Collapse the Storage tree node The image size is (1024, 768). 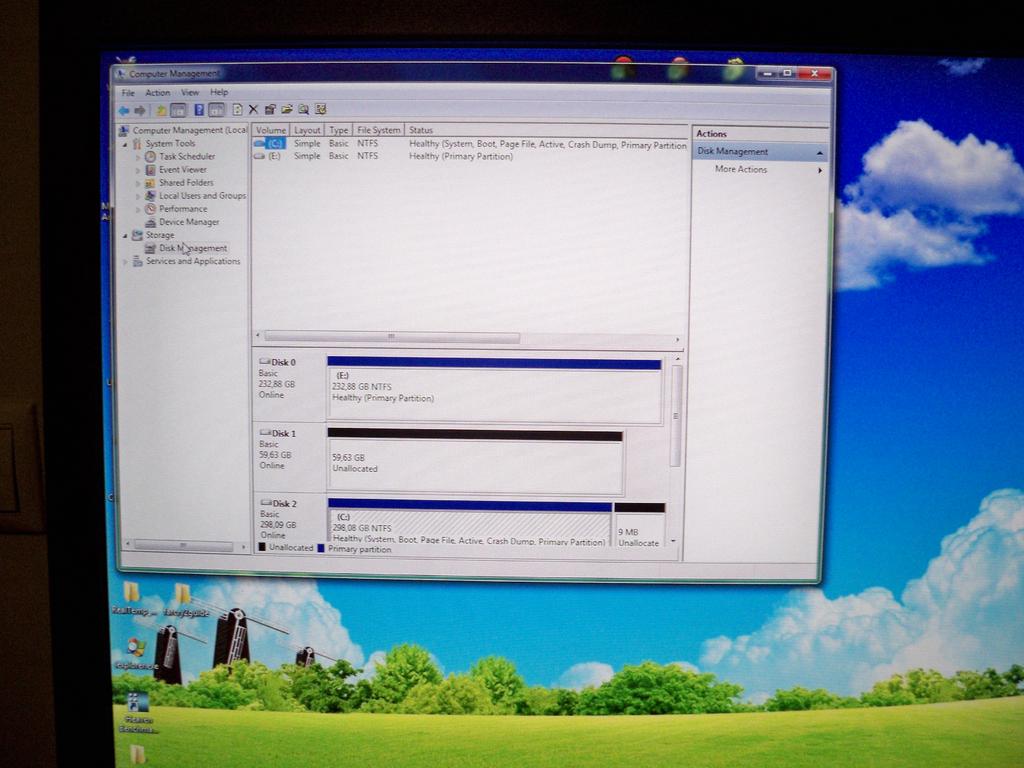[125, 236]
